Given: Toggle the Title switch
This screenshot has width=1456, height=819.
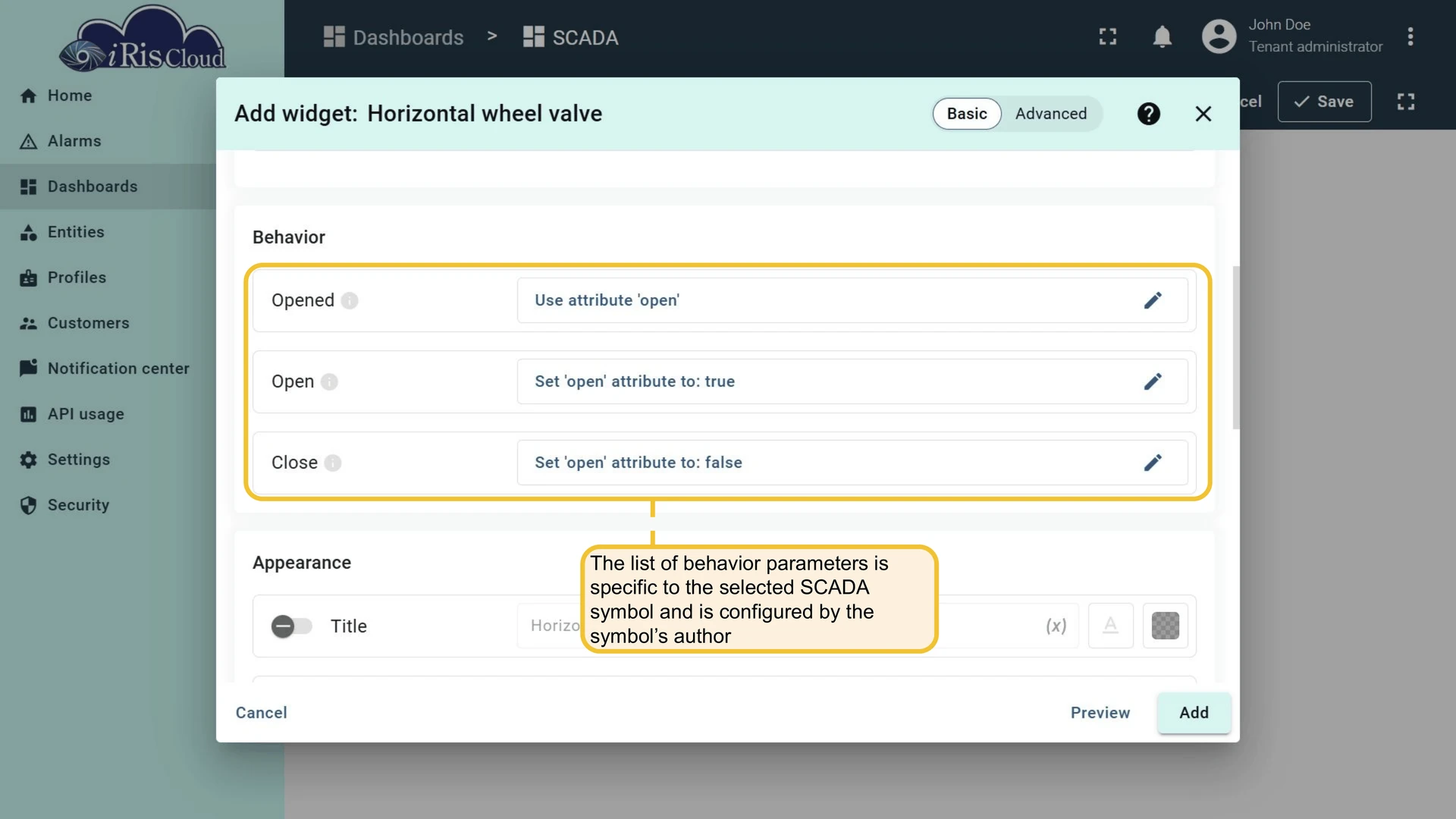Looking at the screenshot, I should [292, 626].
